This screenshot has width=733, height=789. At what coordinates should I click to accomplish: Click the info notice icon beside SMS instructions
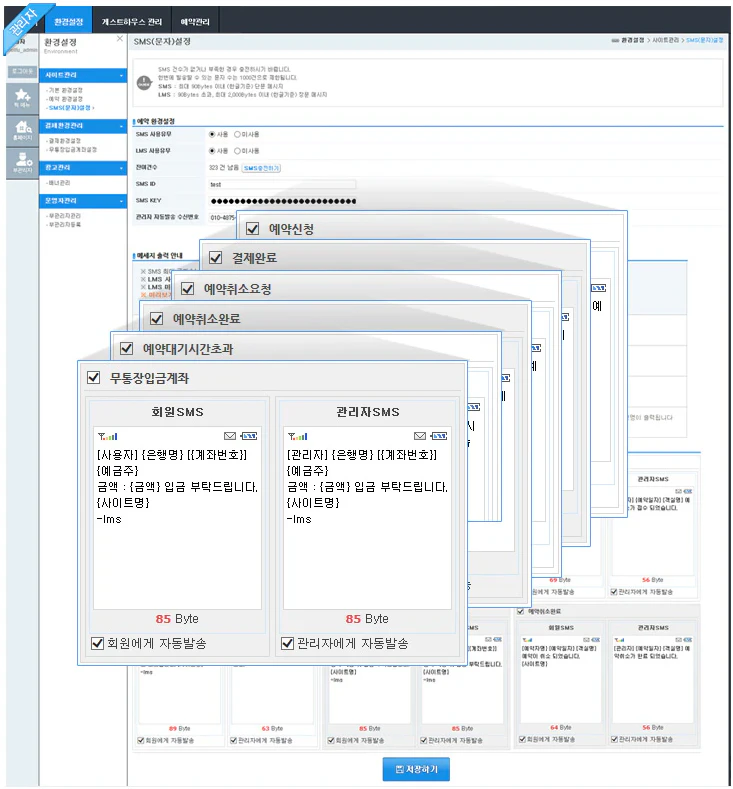pyautogui.click(x=144, y=83)
